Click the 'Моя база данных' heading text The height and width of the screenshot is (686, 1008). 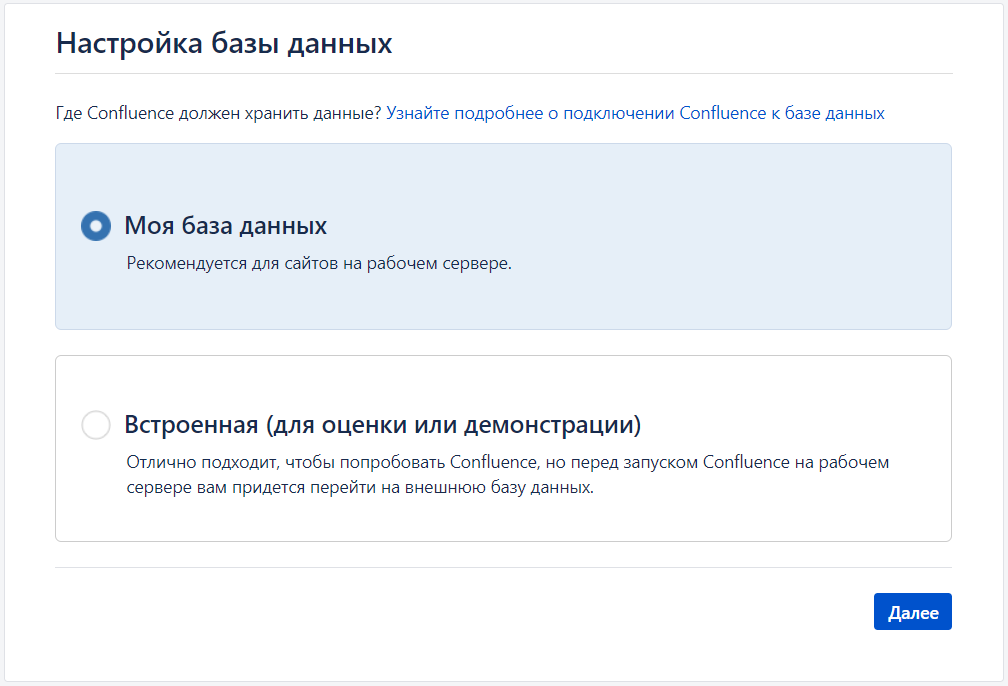(x=226, y=226)
